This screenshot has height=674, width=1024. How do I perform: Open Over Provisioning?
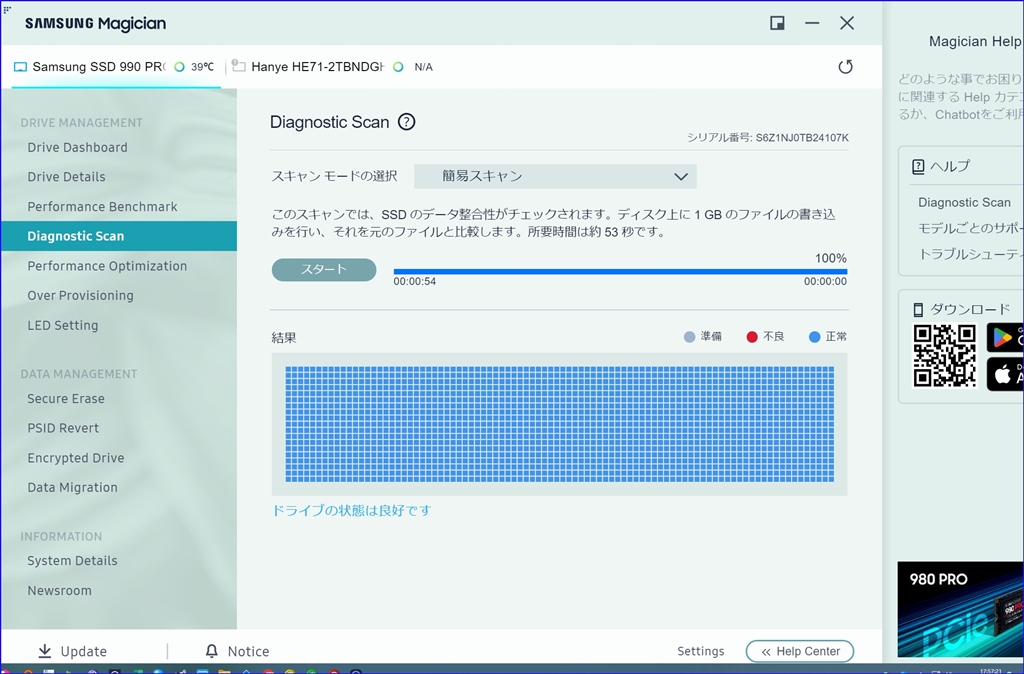pyautogui.click(x=80, y=295)
